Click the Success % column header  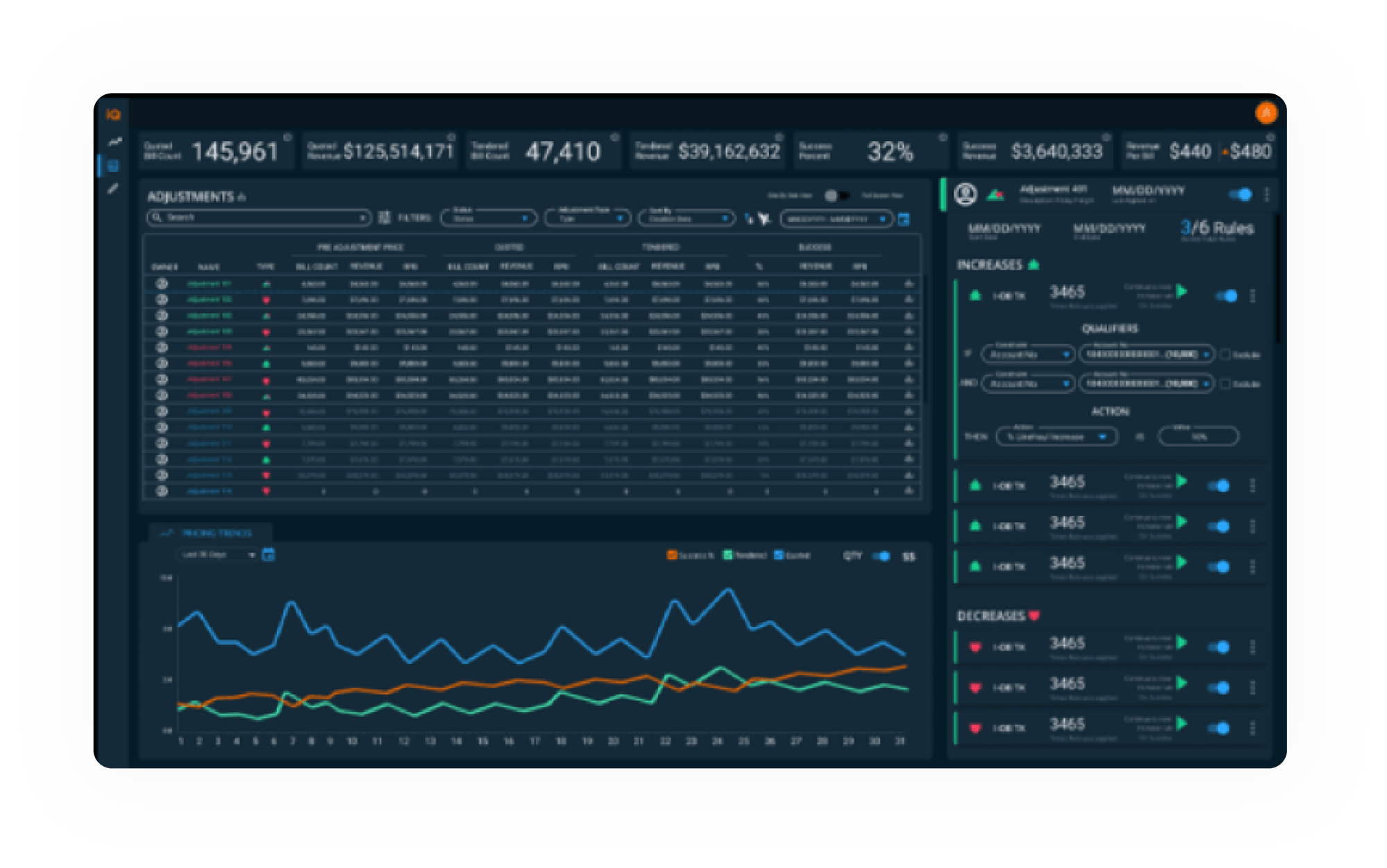[x=759, y=267]
